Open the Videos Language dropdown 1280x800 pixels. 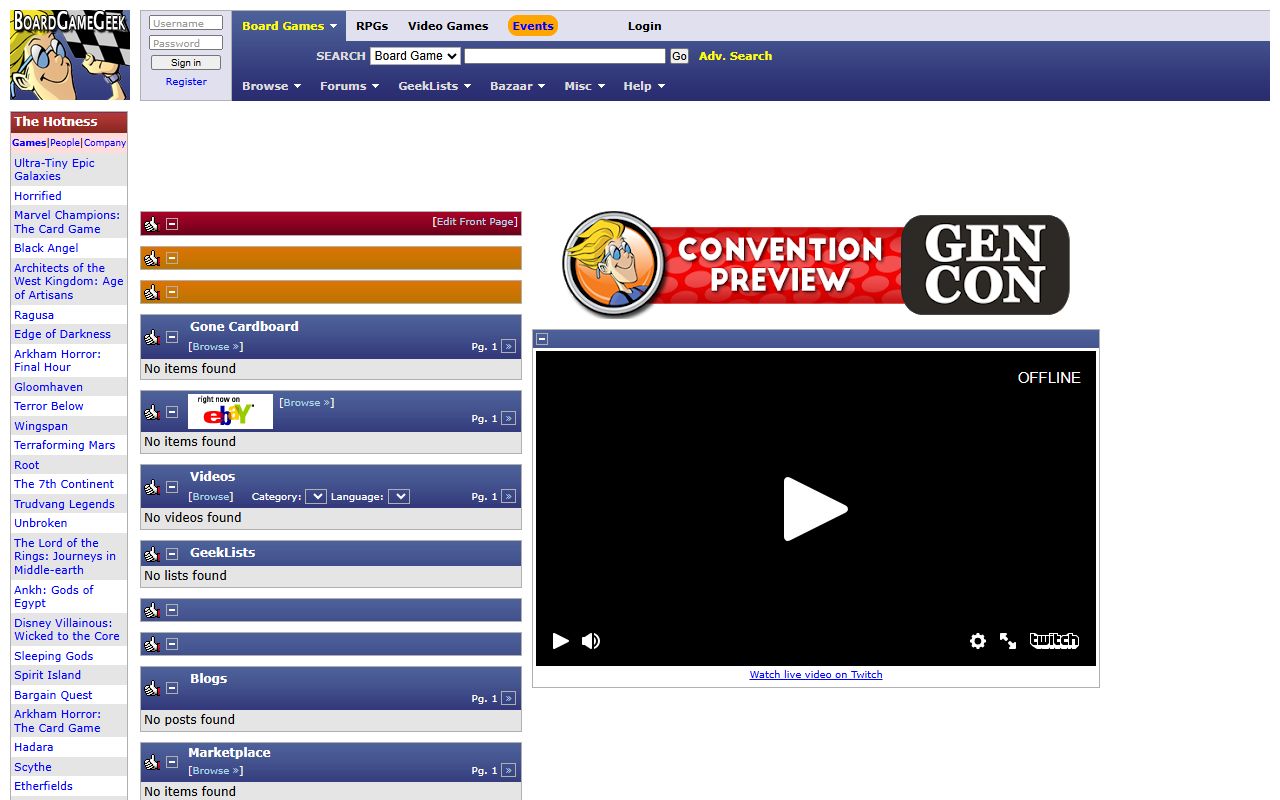pos(399,497)
